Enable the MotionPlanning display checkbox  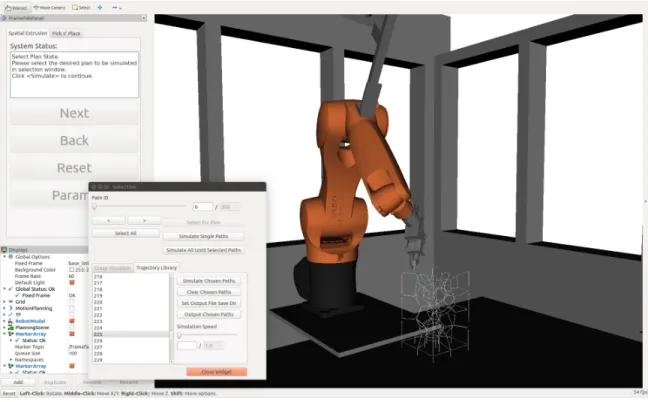(x=72, y=308)
